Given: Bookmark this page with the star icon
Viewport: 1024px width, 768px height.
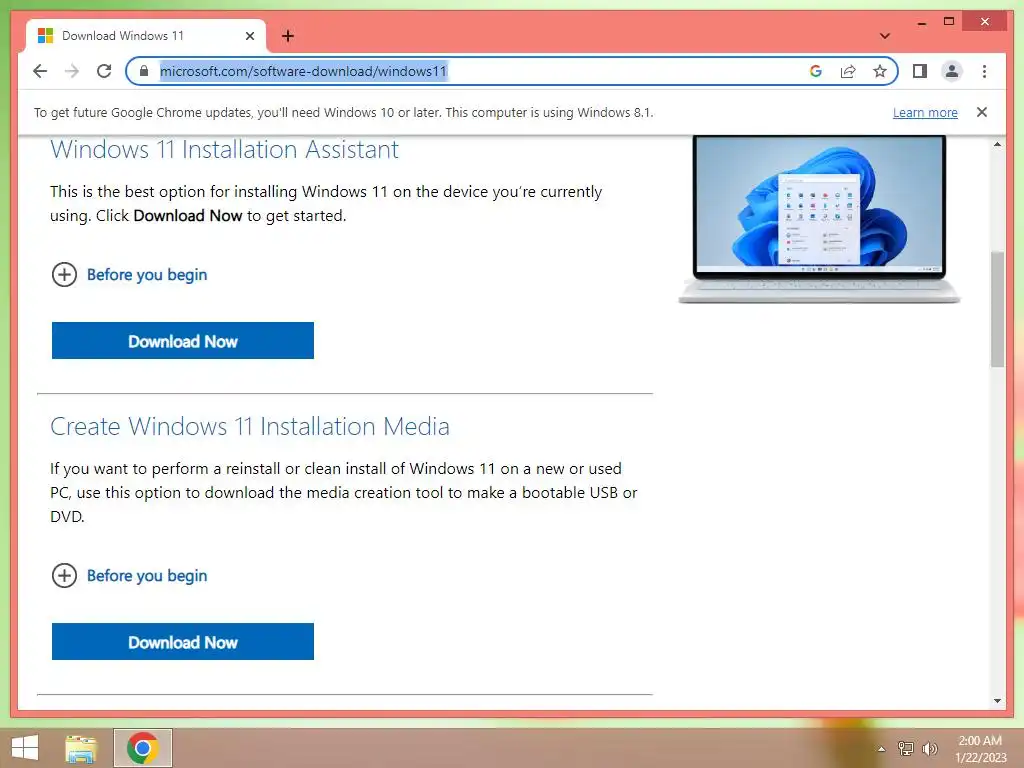Looking at the screenshot, I should (880, 71).
